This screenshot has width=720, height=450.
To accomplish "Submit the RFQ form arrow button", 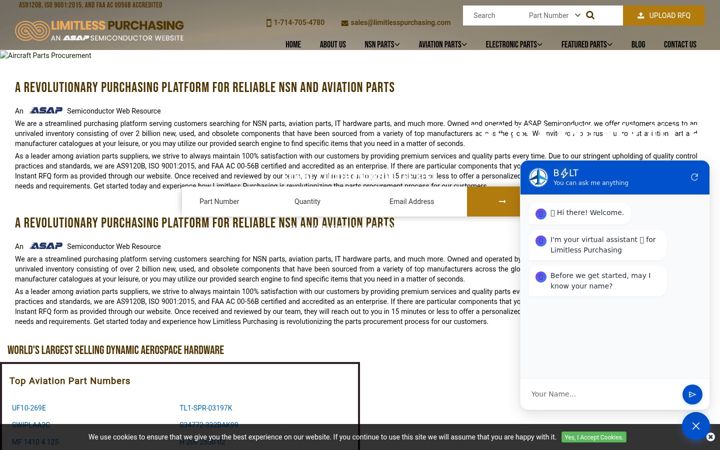I will coord(494,201).
